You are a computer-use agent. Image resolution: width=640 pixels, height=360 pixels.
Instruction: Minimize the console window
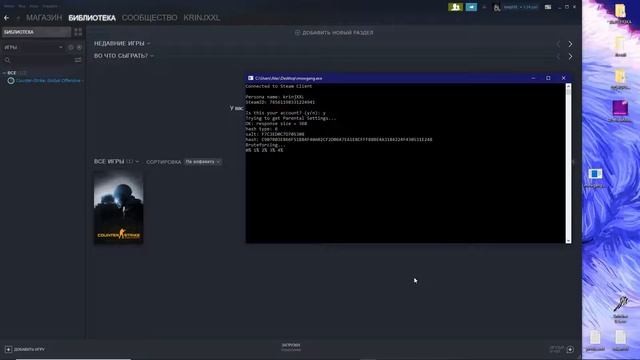(533, 78)
